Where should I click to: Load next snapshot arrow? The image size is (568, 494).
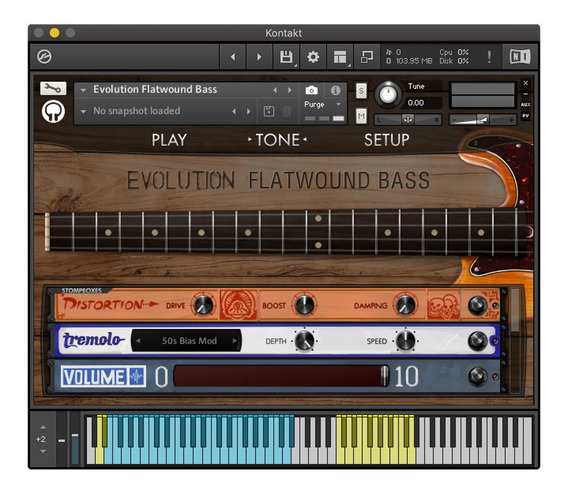pos(248,111)
